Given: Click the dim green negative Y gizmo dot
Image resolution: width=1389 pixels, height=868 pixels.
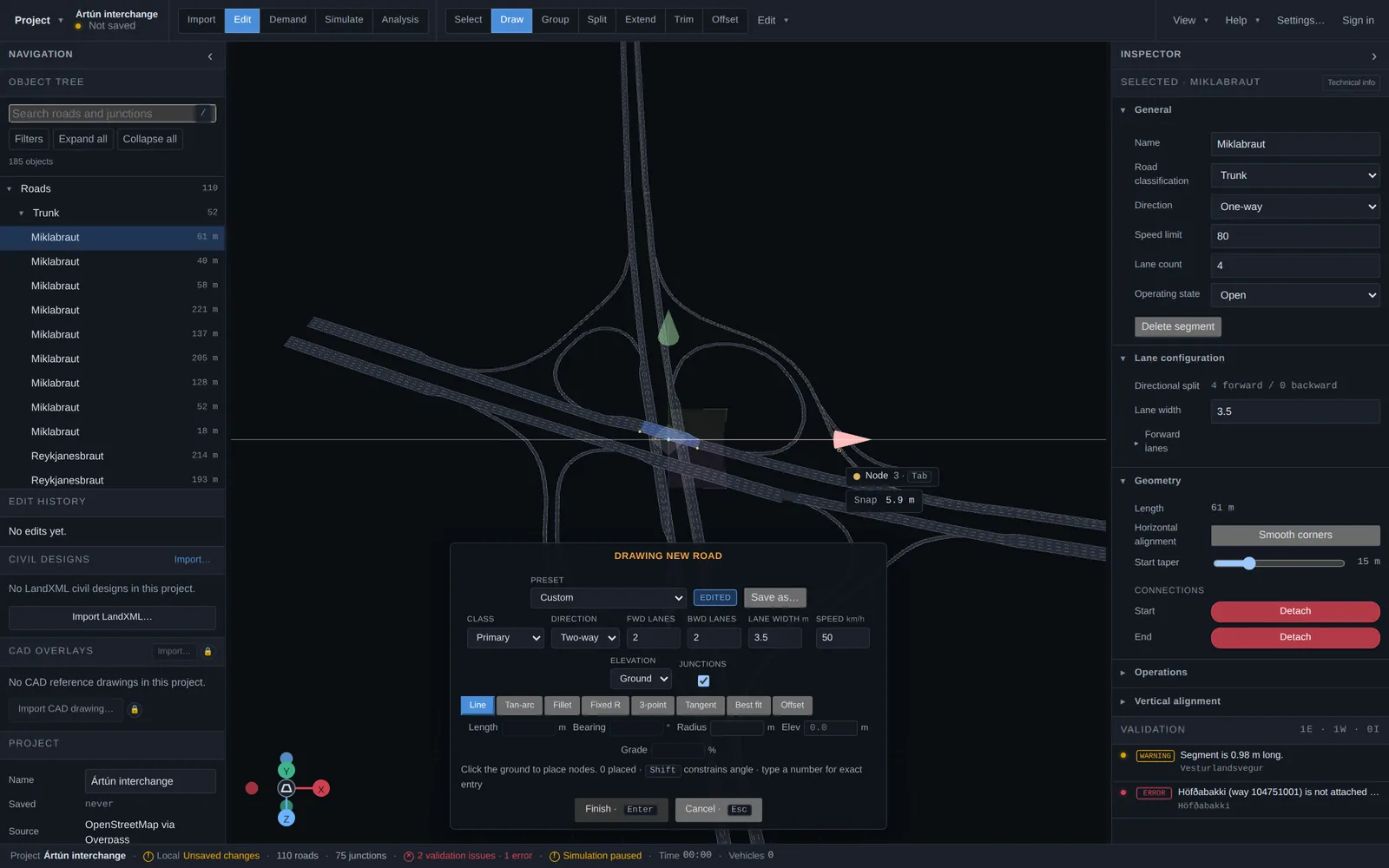Looking at the screenshot, I should click(286, 806).
